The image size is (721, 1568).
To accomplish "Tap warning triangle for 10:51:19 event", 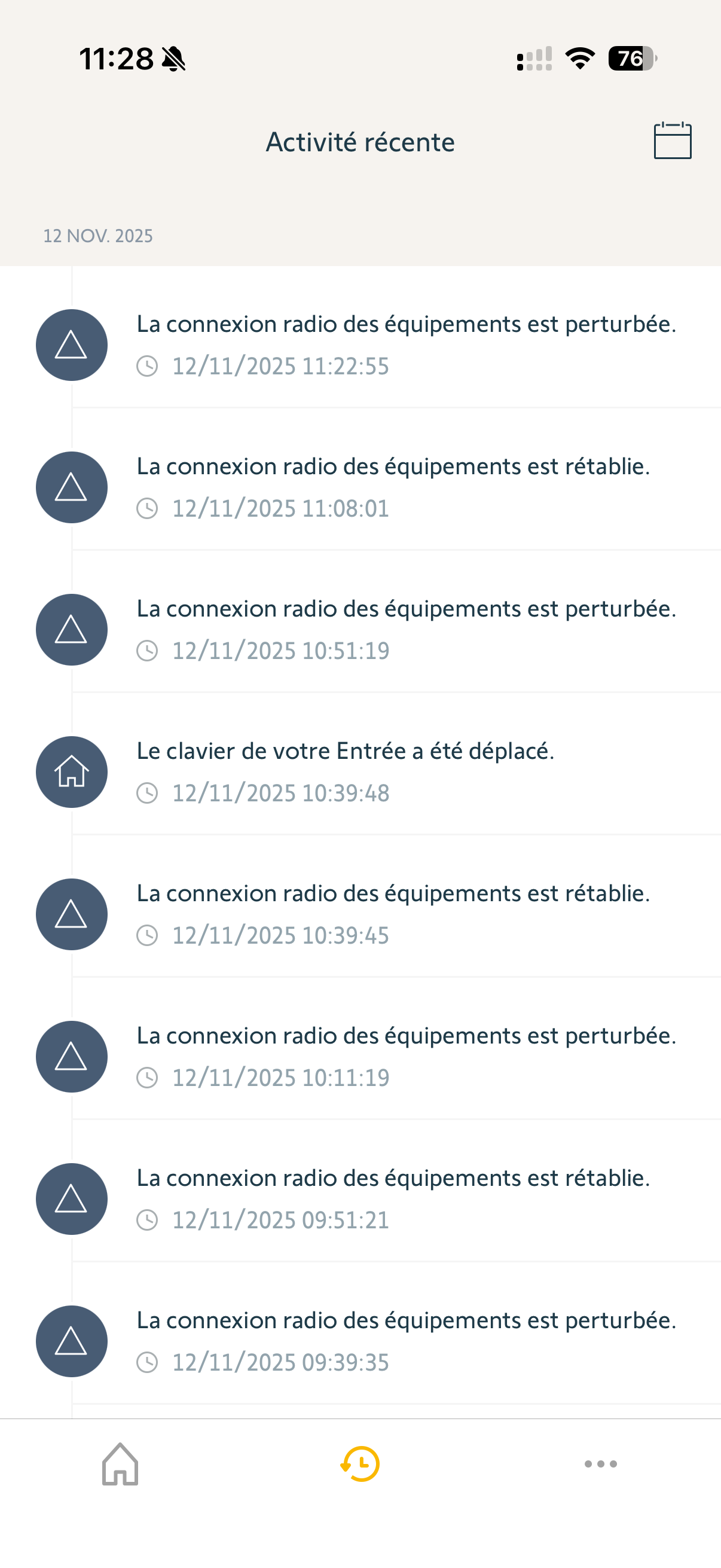I will [72, 630].
